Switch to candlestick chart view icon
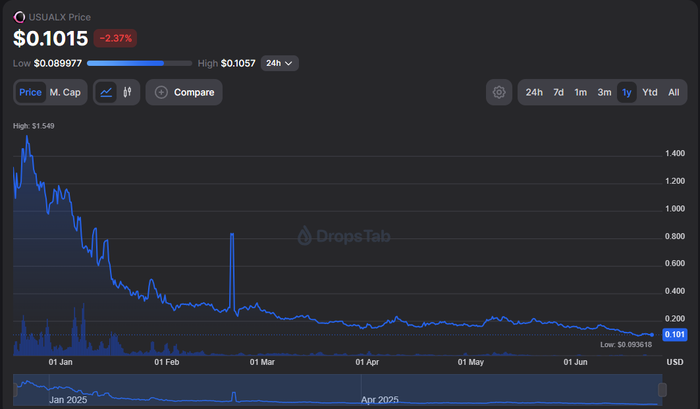Viewport: 700px width, 409px height. [128, 92]
